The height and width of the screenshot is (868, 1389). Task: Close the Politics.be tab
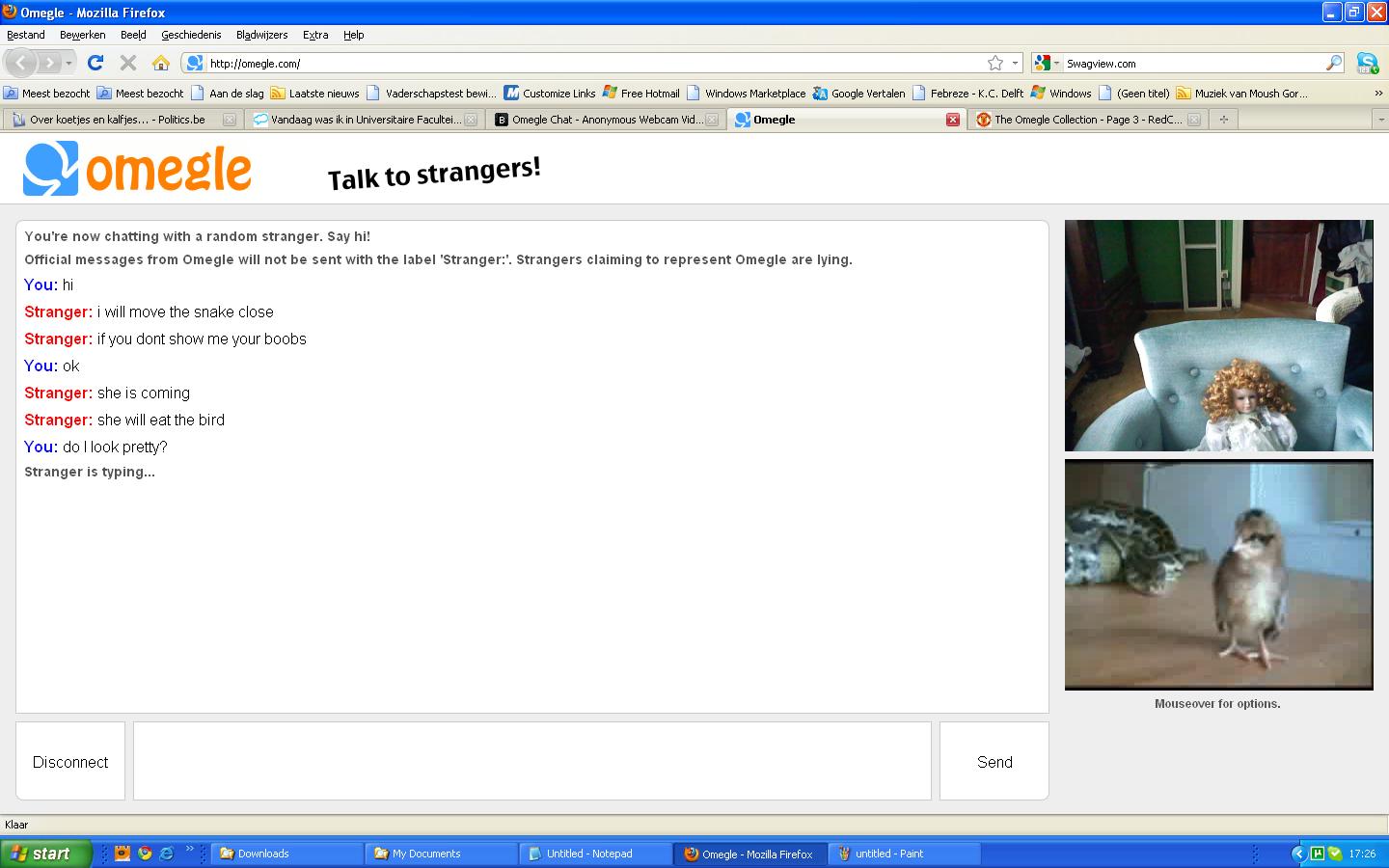(x=230, y=120)
